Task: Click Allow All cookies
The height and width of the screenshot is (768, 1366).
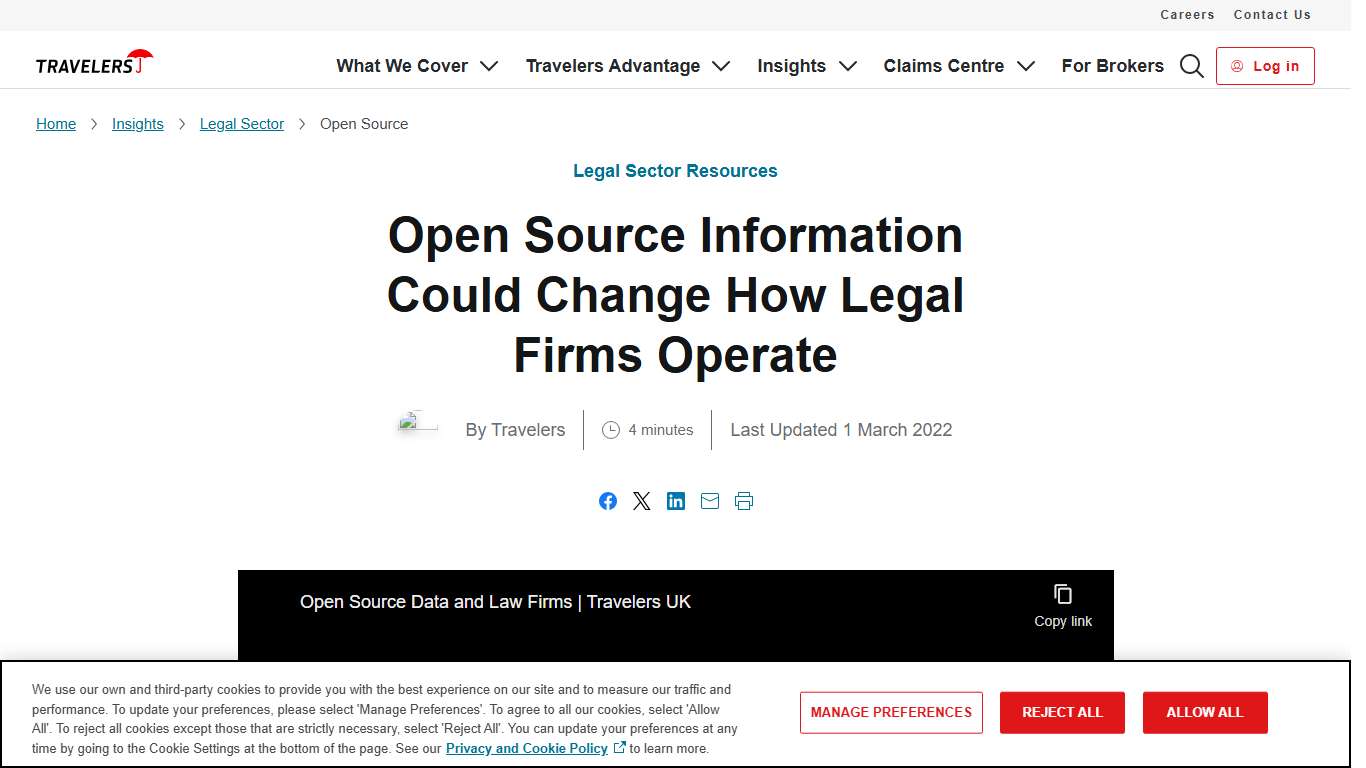Action: click(x=1205, y=712)
